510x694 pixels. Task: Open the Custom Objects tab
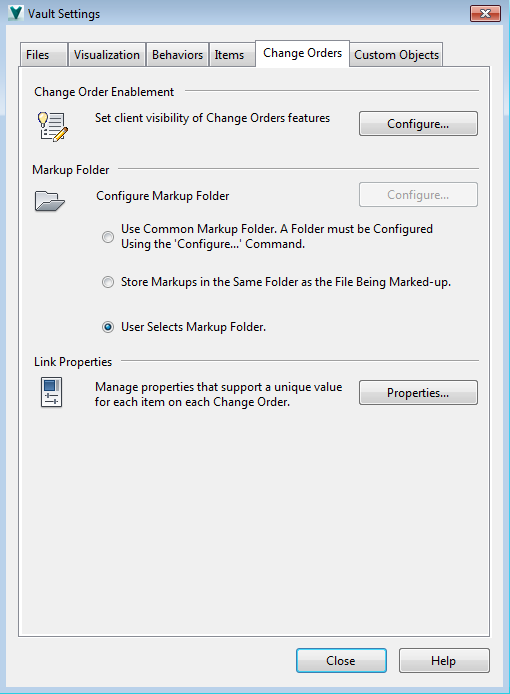point(396,55)
